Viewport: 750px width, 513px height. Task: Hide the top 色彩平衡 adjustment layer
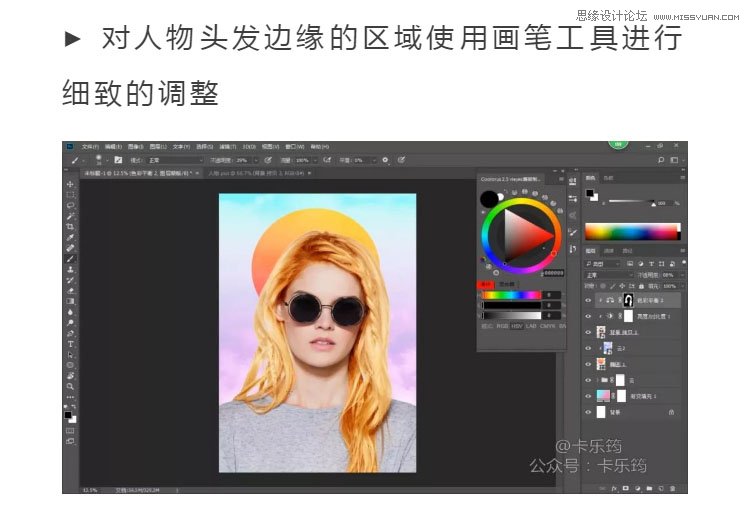click(588, 299)
